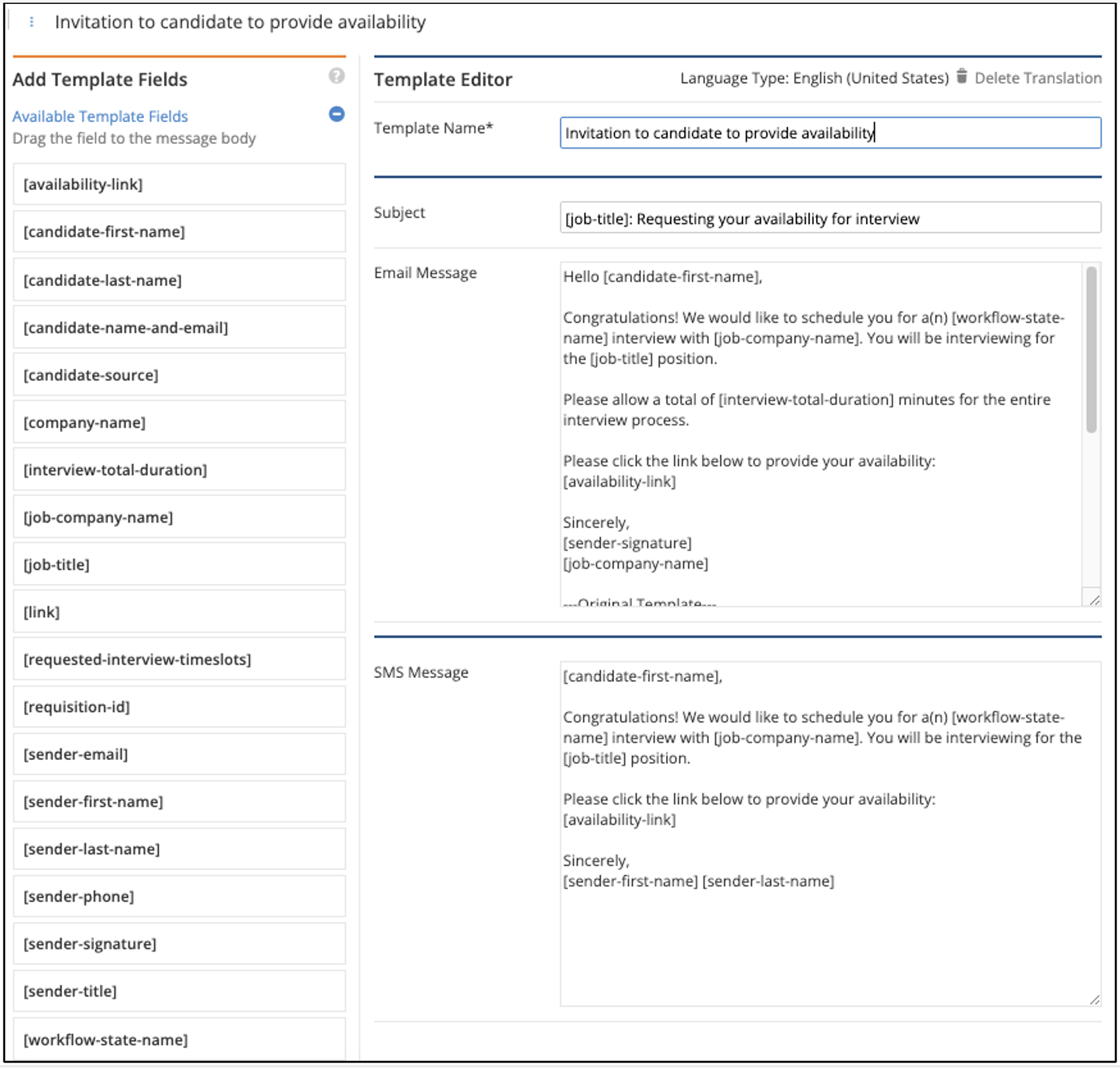Click the SMS Message resize handle
Screen dimensions: 1120x1068
(1094, 999)
